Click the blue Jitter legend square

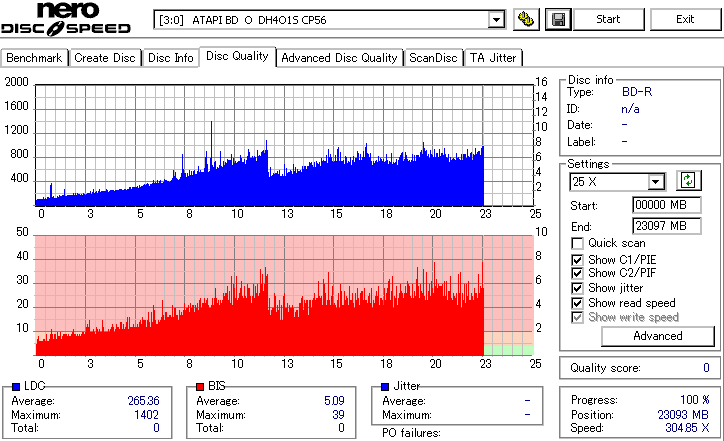click(x=385, y=387)
